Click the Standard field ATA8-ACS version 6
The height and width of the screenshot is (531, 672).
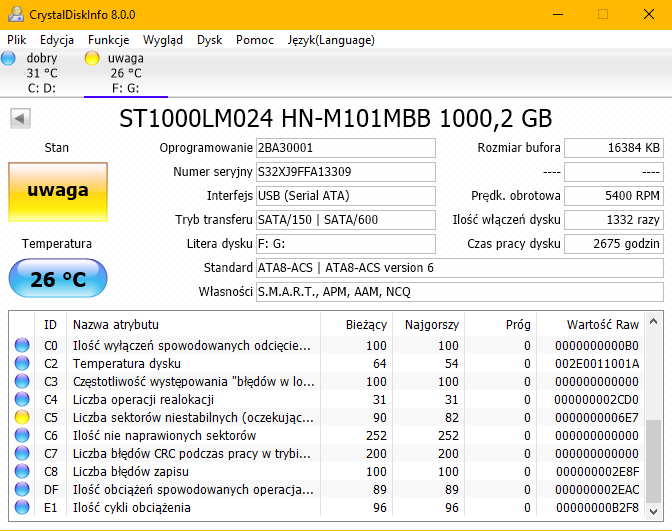[x=460, y=268]
